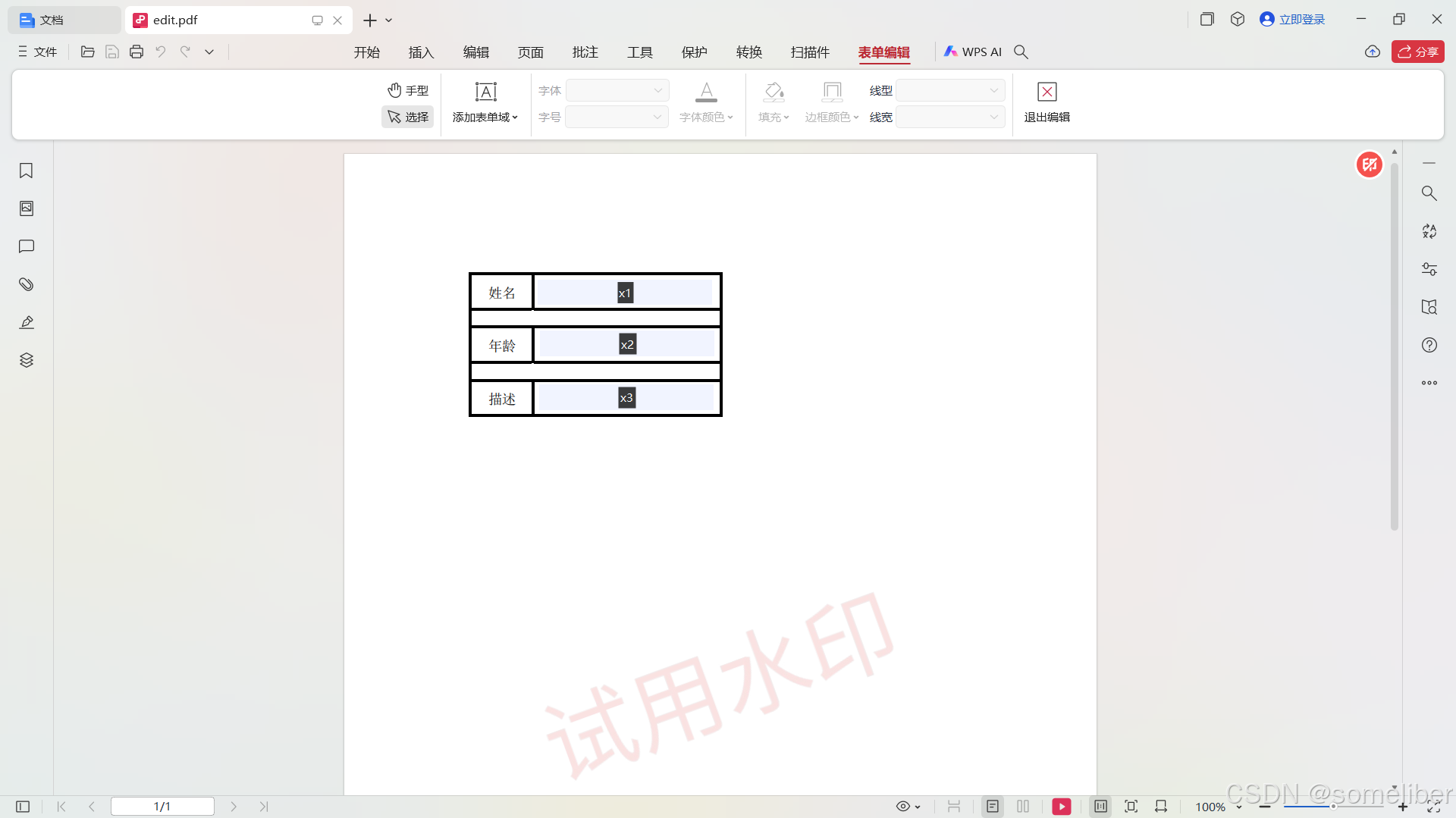Open the layers panel icon
The image size is (1456, 818).
(27, 360)
